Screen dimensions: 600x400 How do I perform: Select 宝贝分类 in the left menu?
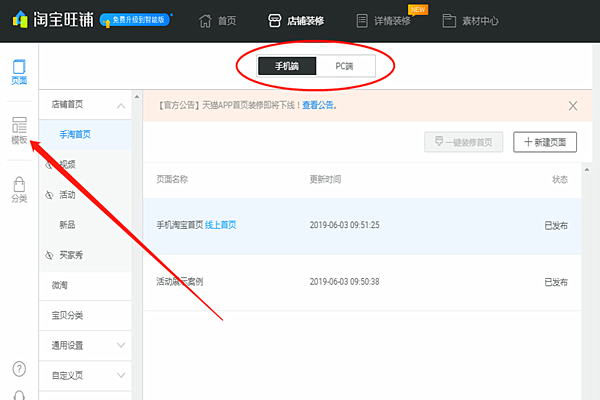67,315
